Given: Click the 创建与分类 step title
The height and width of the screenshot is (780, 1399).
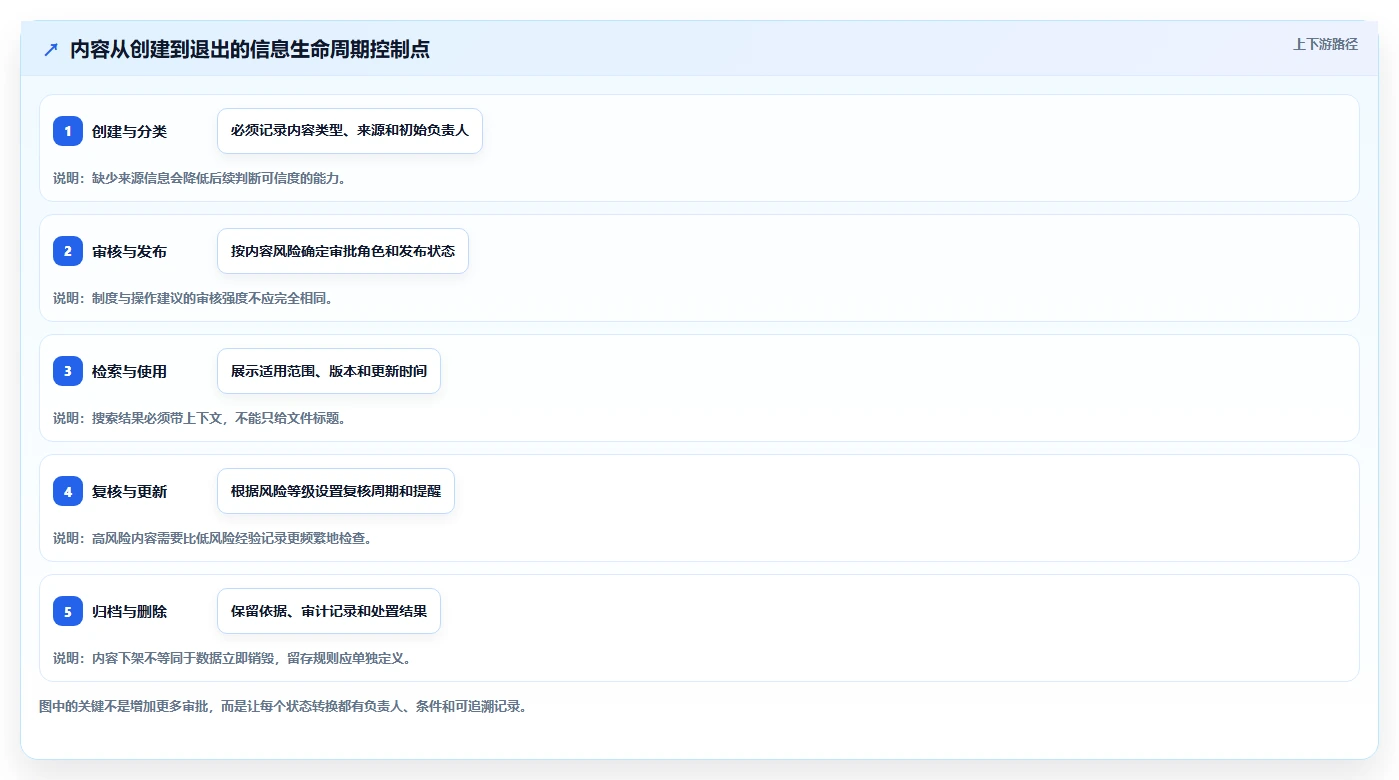Looking at the screenshot, I should 129,131.
